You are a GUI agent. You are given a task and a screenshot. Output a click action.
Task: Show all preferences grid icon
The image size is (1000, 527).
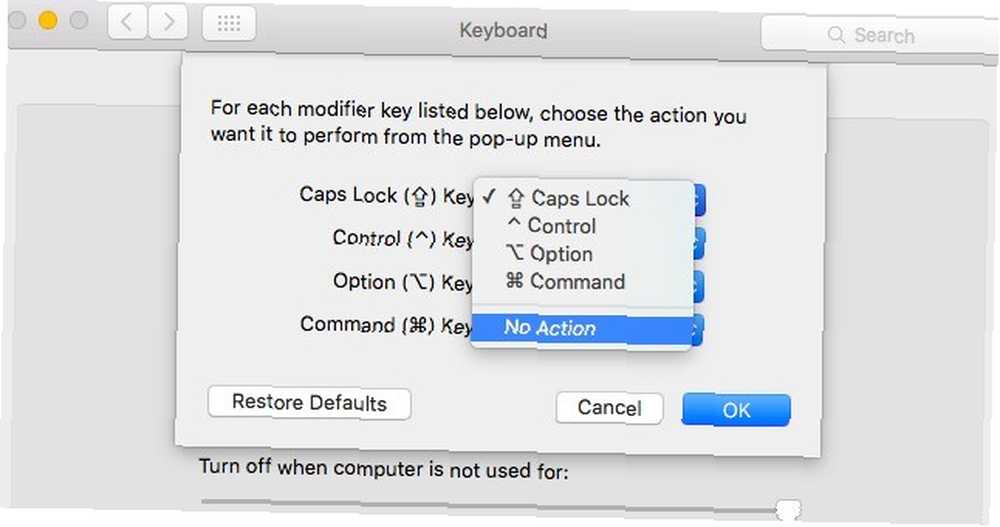pos(229,23)
